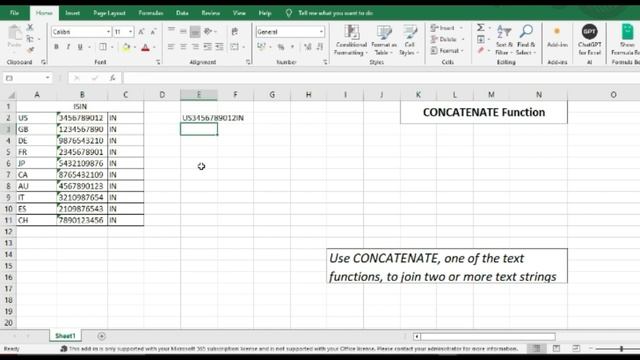640x360 pixels.
Task: Apply the red Font Color
Action: (x=145, y=47)
